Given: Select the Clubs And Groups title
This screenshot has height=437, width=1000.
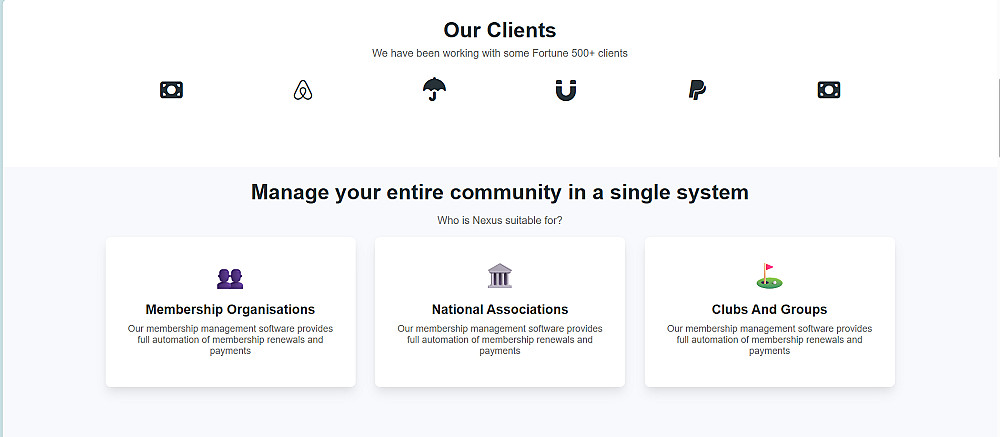Looking at the screenshot, I should point(769,310).
